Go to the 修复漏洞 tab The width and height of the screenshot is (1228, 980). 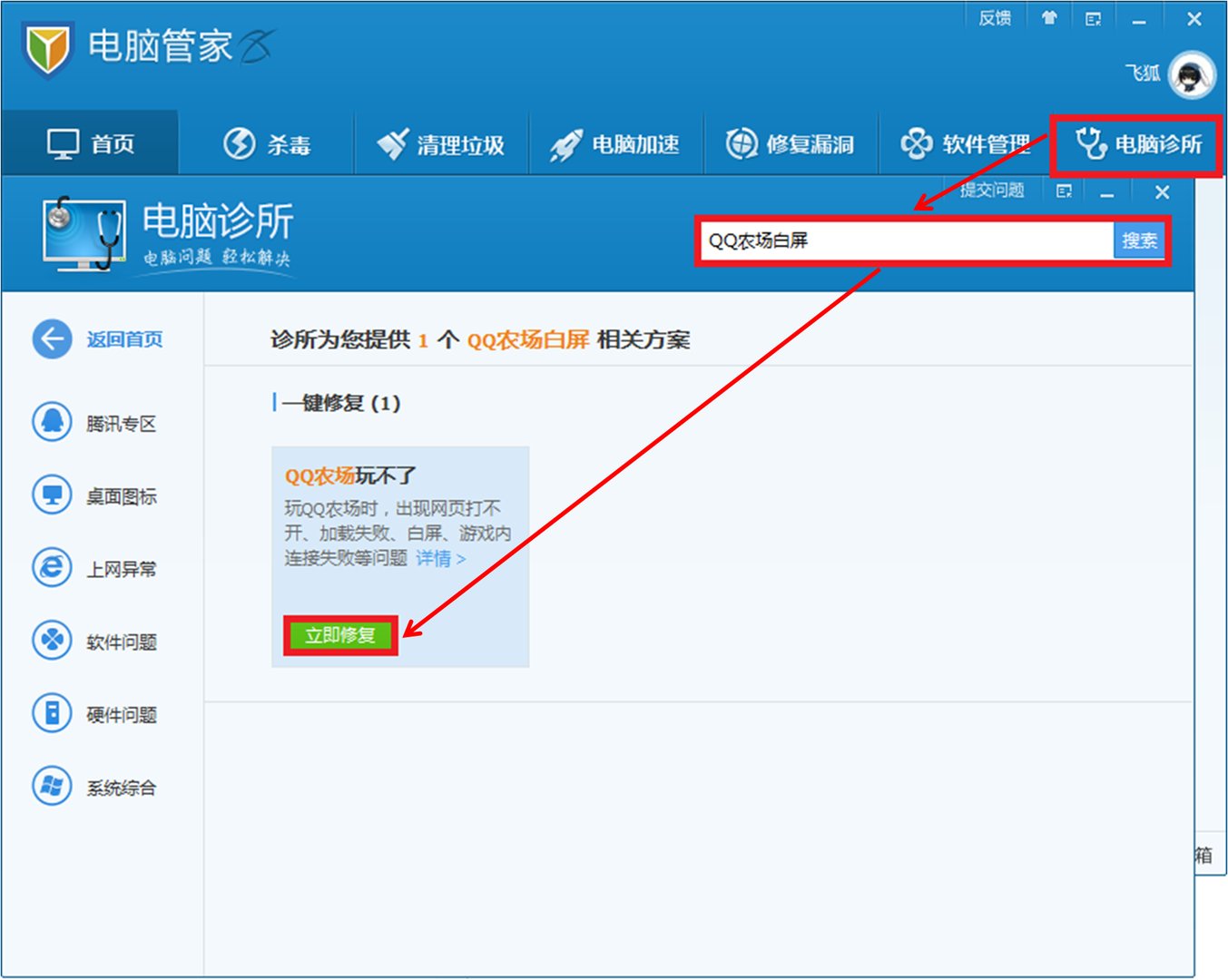coord(791,143)
